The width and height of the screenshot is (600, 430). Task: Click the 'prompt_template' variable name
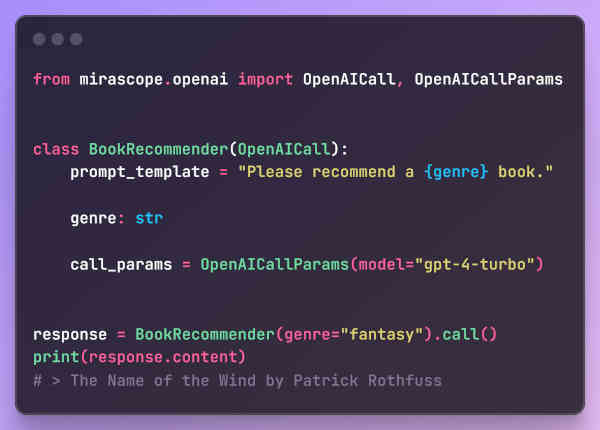140,173
